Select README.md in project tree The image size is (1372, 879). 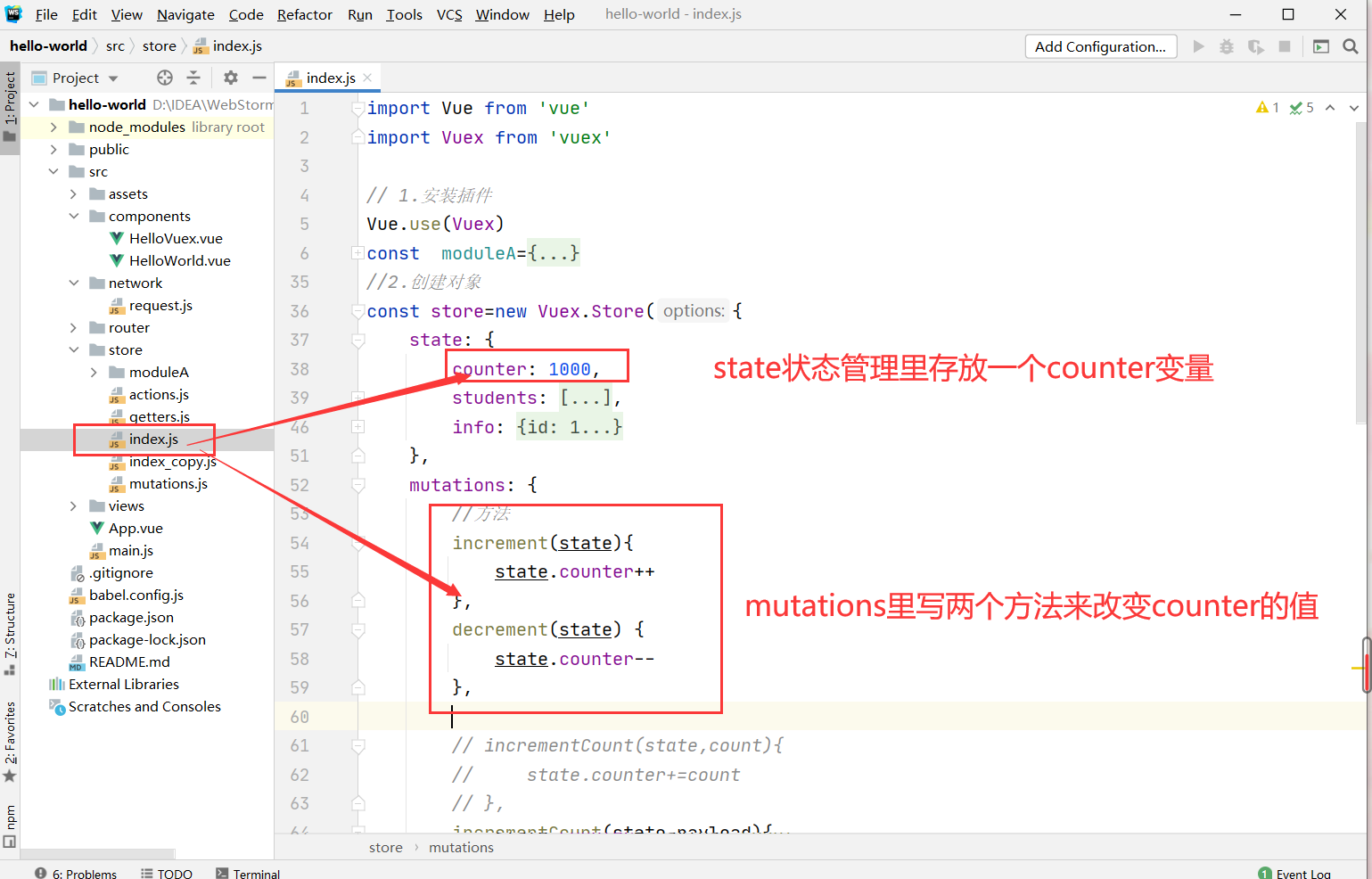(x=129, y=661)
